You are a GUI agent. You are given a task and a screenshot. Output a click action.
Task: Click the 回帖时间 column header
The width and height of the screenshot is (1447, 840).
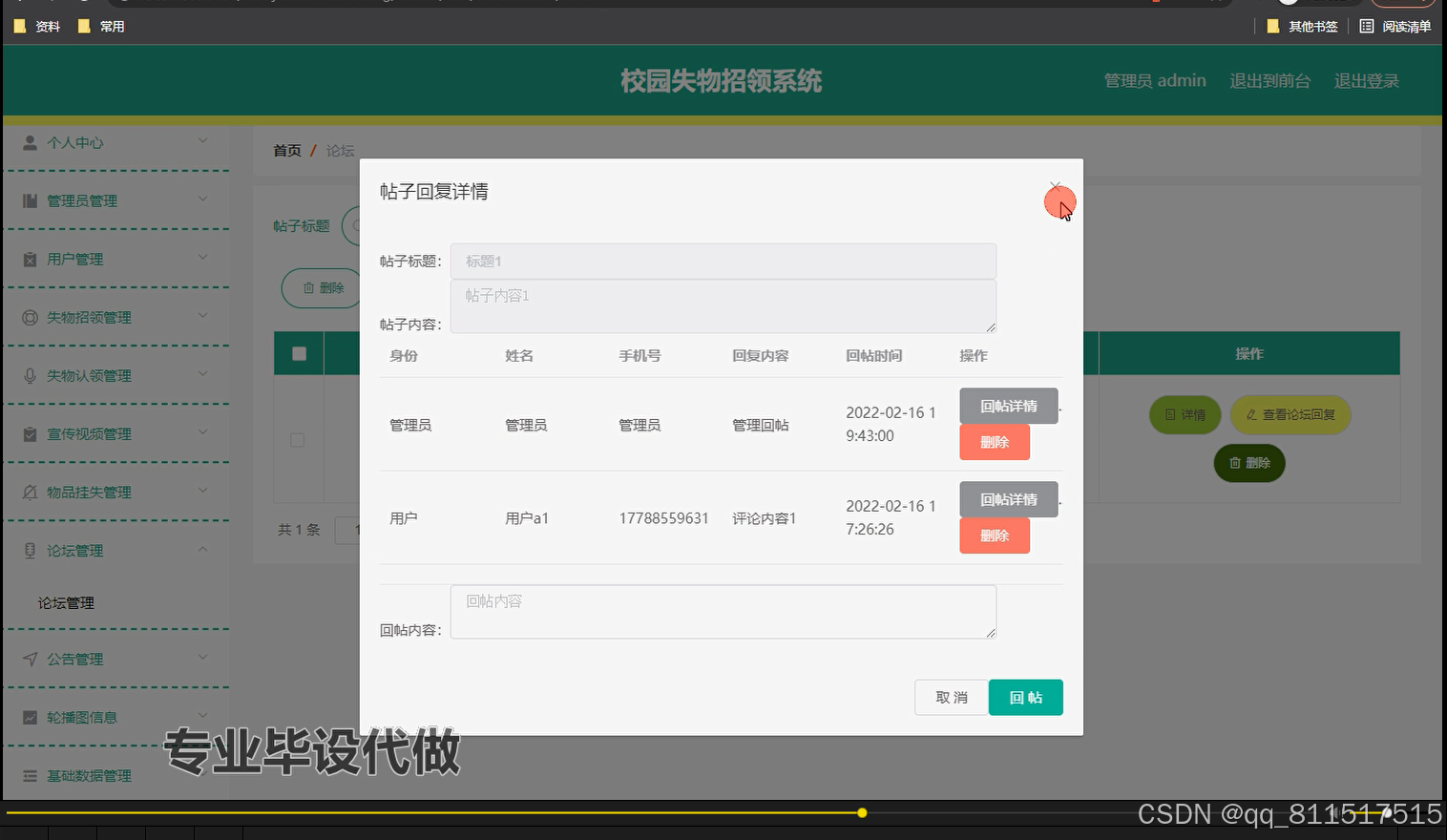(874, 356)
